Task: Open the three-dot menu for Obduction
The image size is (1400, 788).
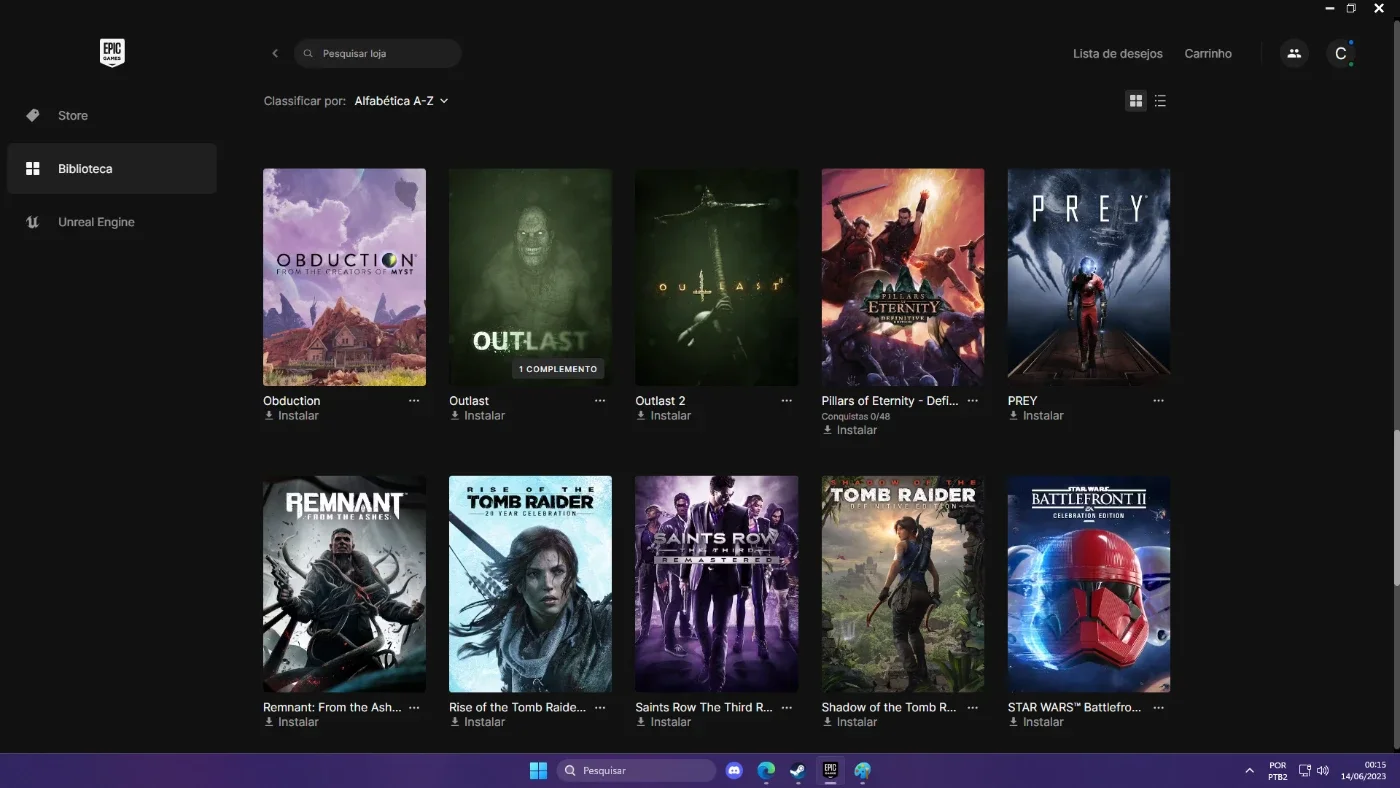Action: 414,401
